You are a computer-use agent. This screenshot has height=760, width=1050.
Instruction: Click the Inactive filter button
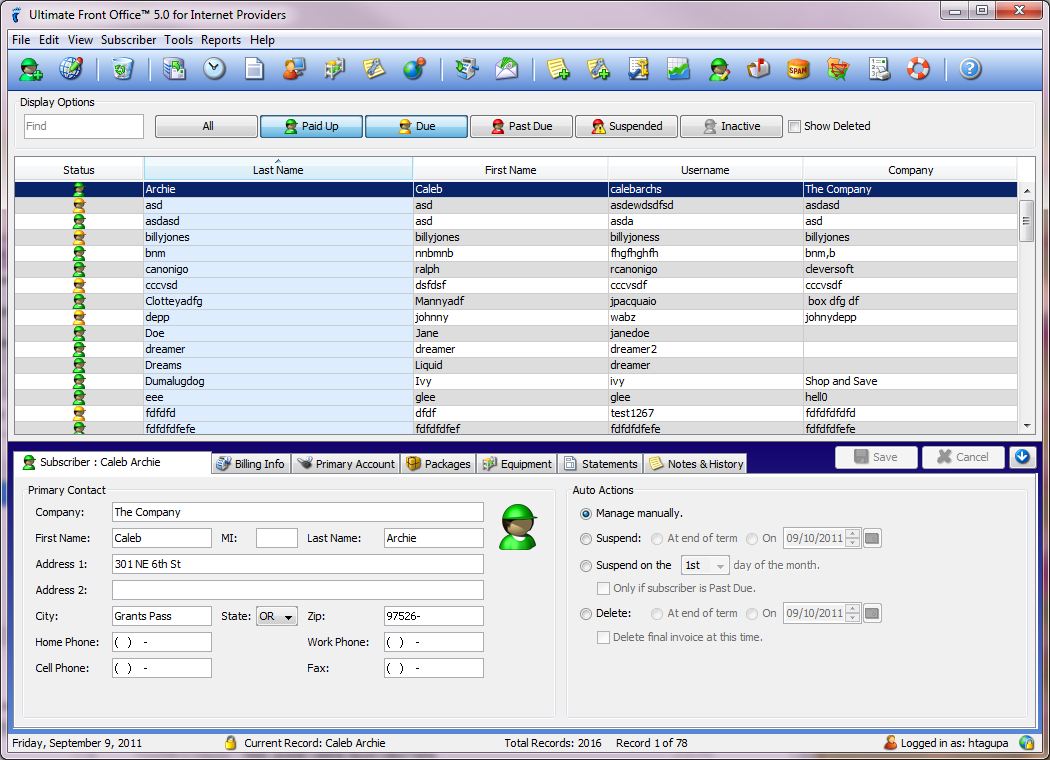coord(731,126)
